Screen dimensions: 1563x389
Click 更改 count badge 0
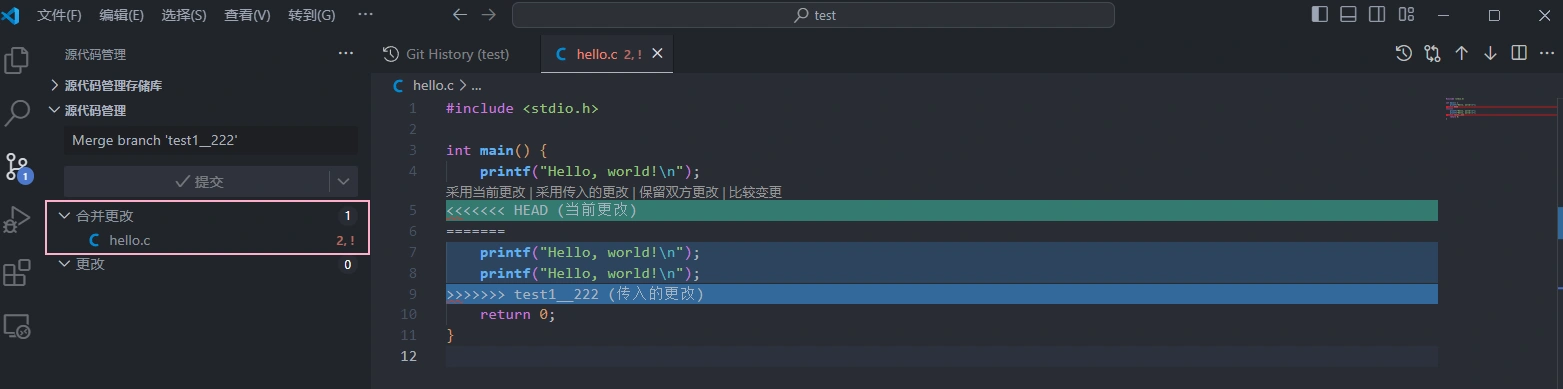[347, 264]
